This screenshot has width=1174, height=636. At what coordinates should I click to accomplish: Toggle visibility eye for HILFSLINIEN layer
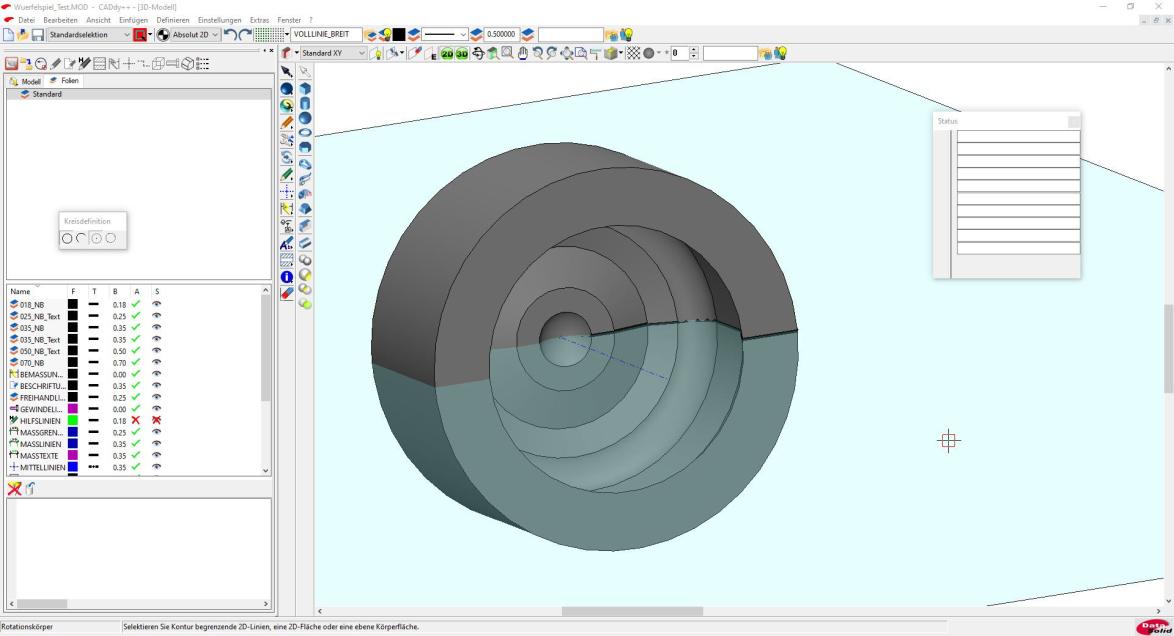(x=156, y=420)
